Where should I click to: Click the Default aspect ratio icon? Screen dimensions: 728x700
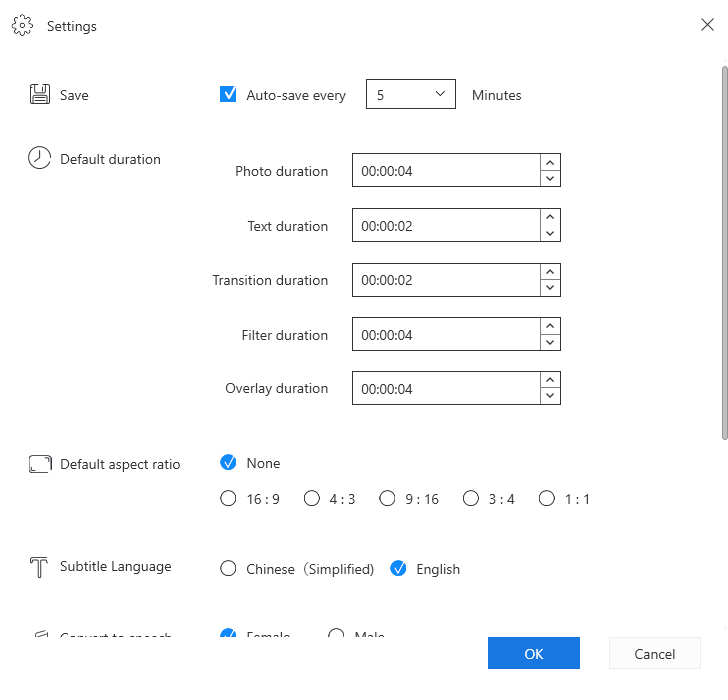tap(40, 464)
